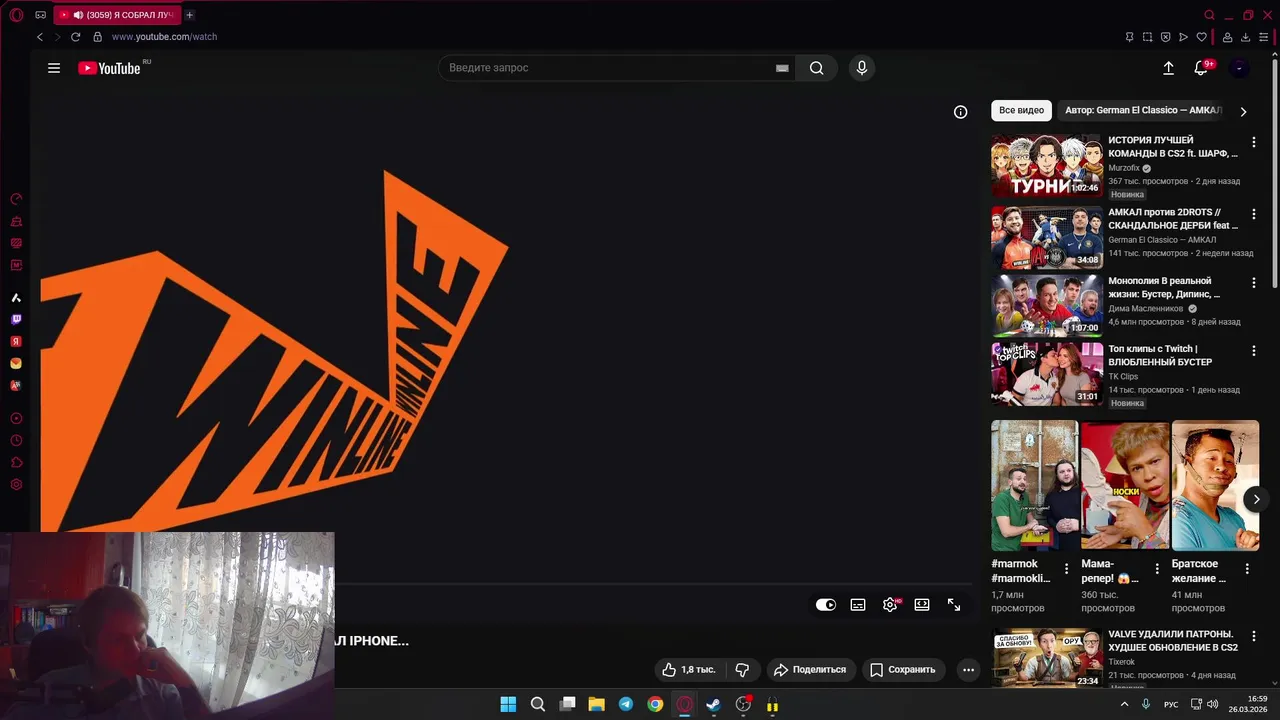Toggle subtitles in the video player
This screenshot has width=1280, height=720.
click(858, 605)
